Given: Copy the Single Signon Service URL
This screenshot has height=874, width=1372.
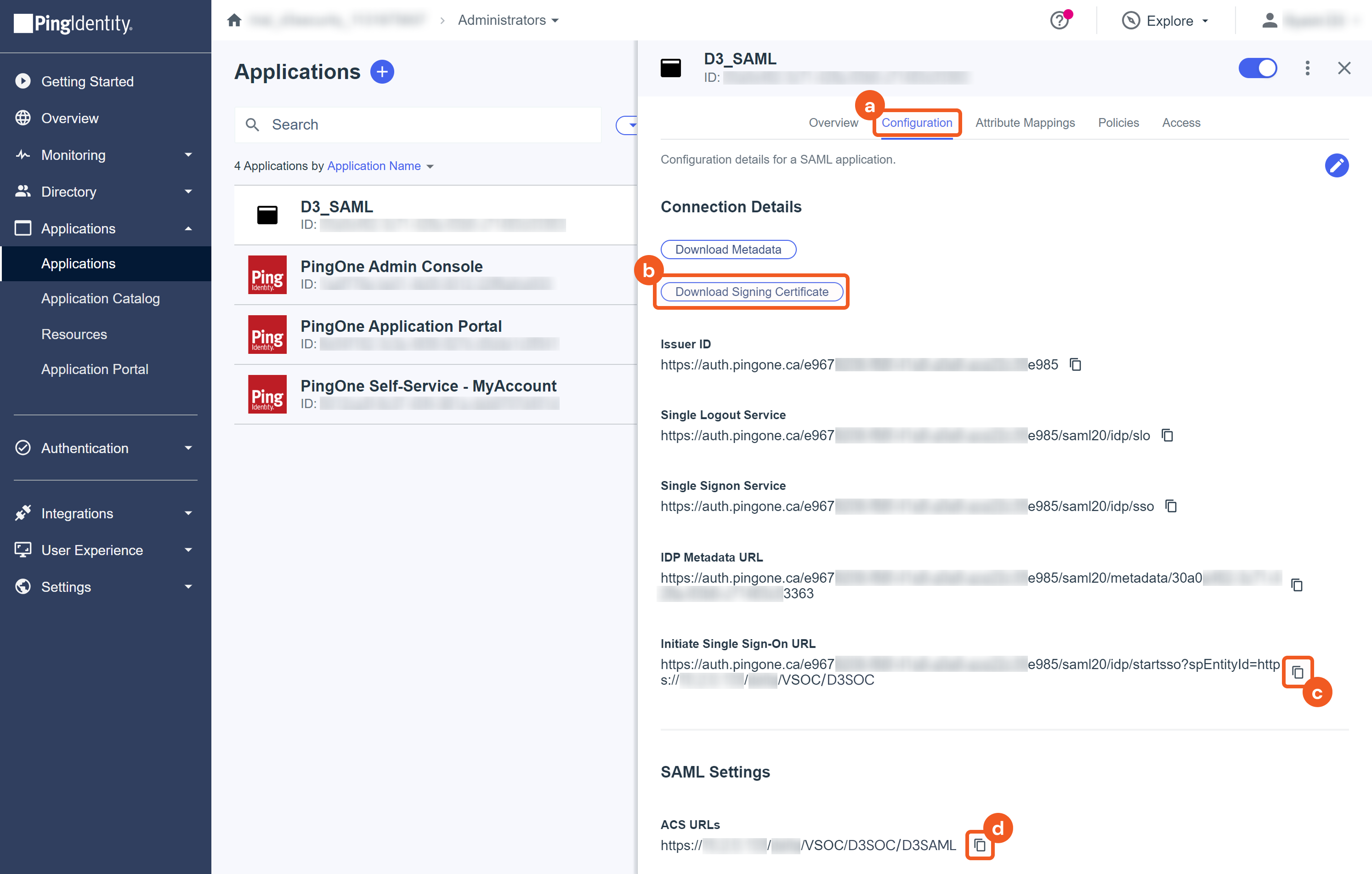Looking at the screenshot, I should [1171, 506].
